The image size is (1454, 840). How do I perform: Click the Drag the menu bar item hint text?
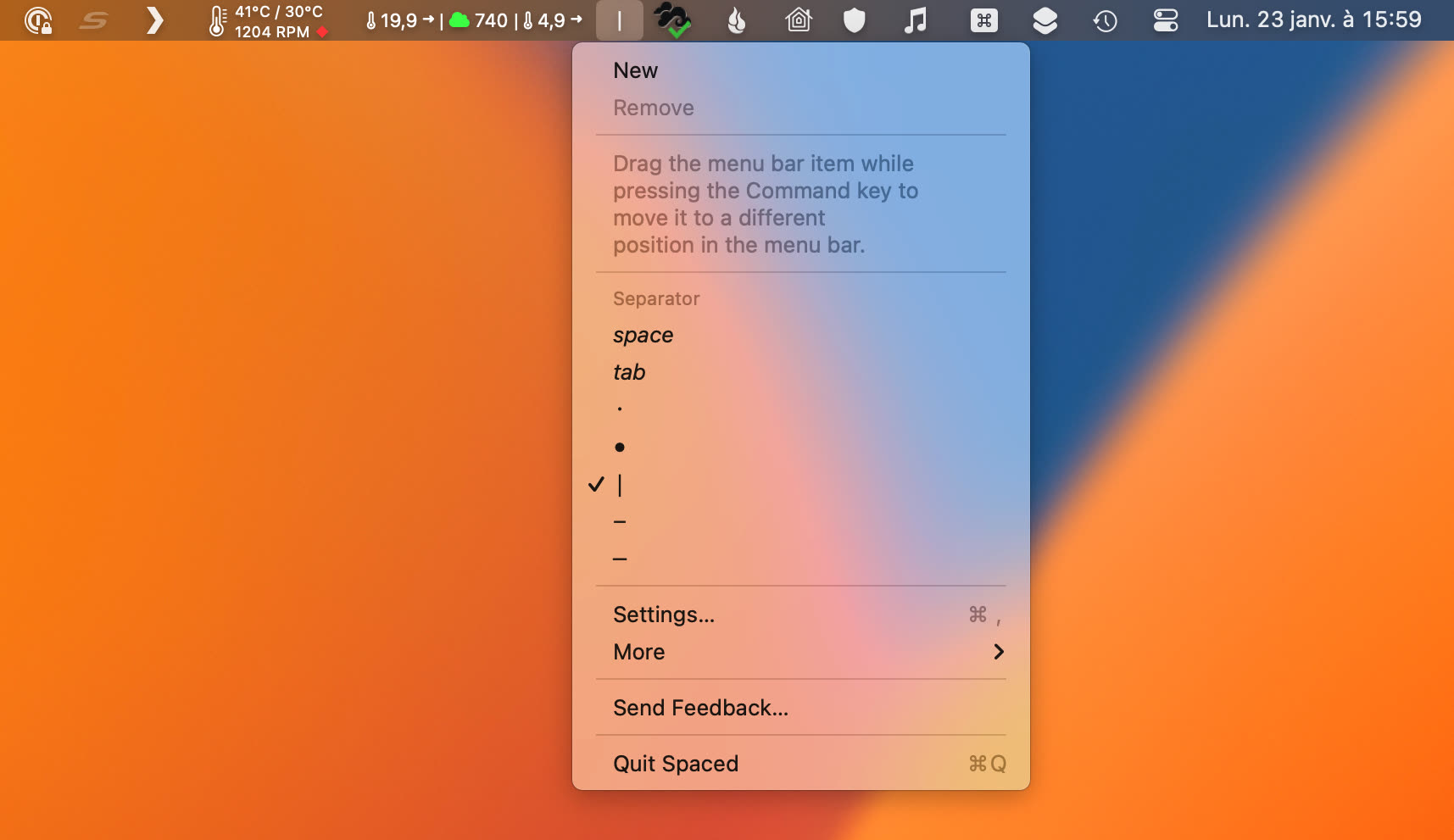[766, 204]
